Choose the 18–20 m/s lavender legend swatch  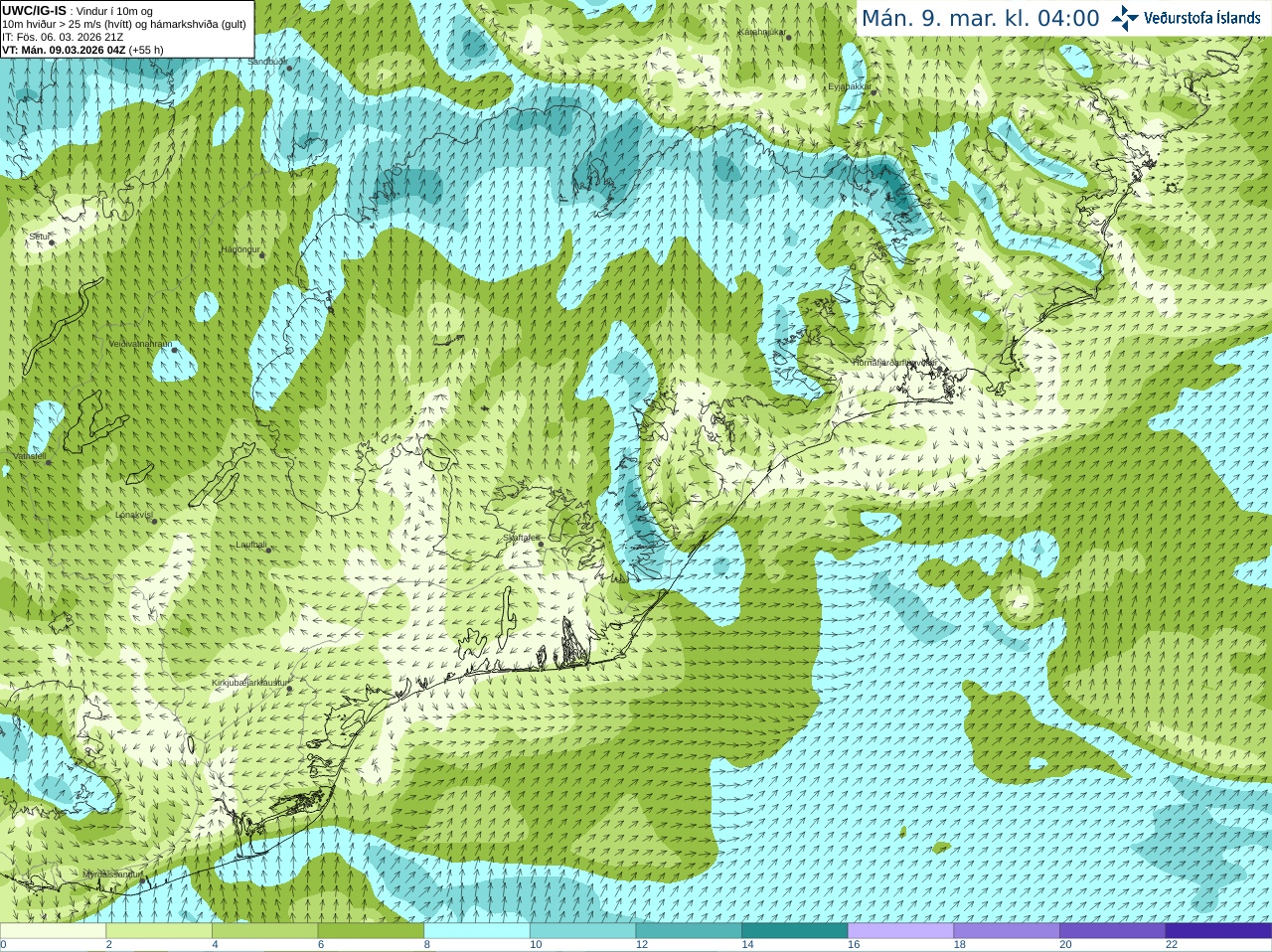coord(1007,931)
